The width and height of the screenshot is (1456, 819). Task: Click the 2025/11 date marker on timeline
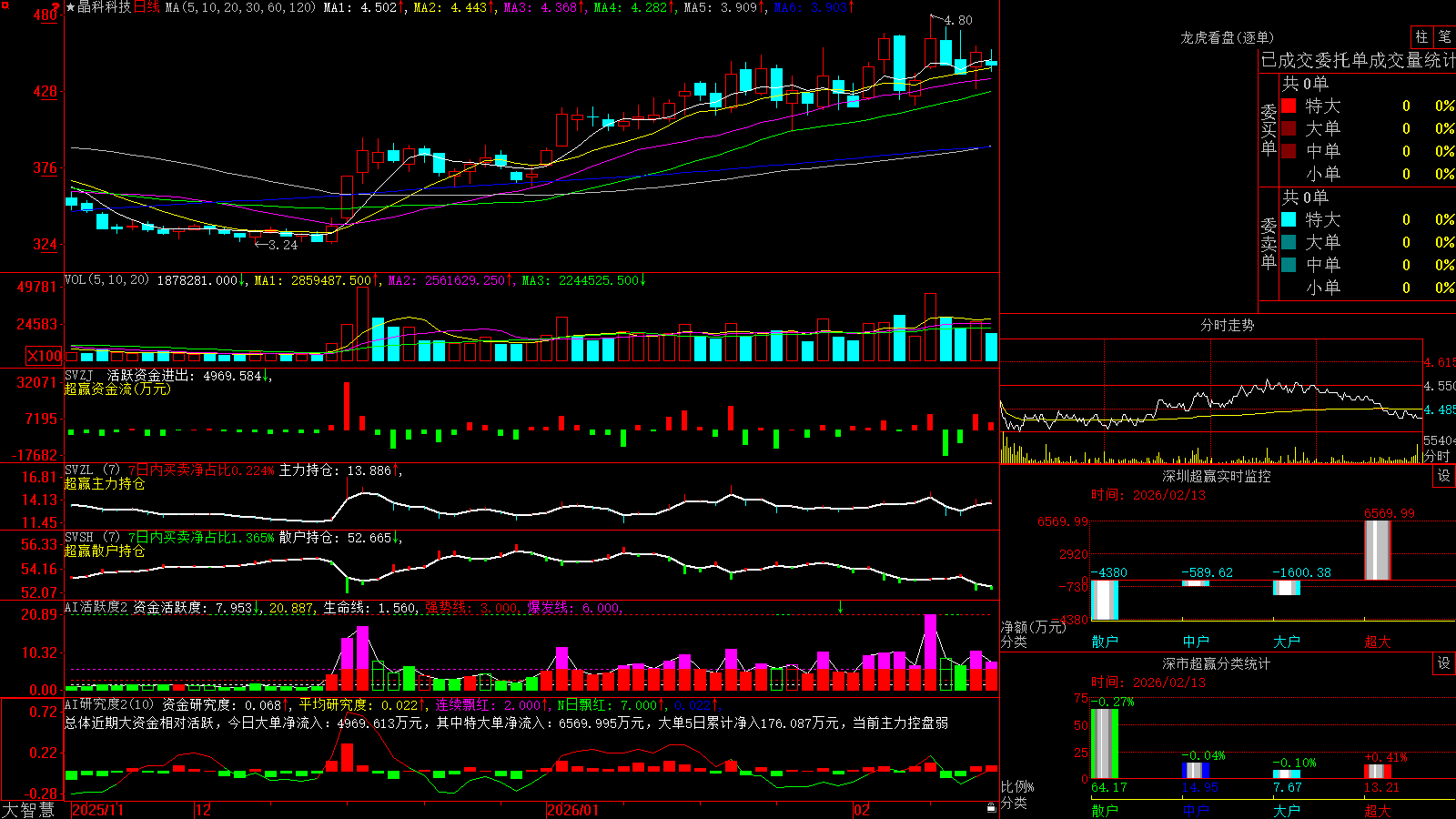click(97, 810)
